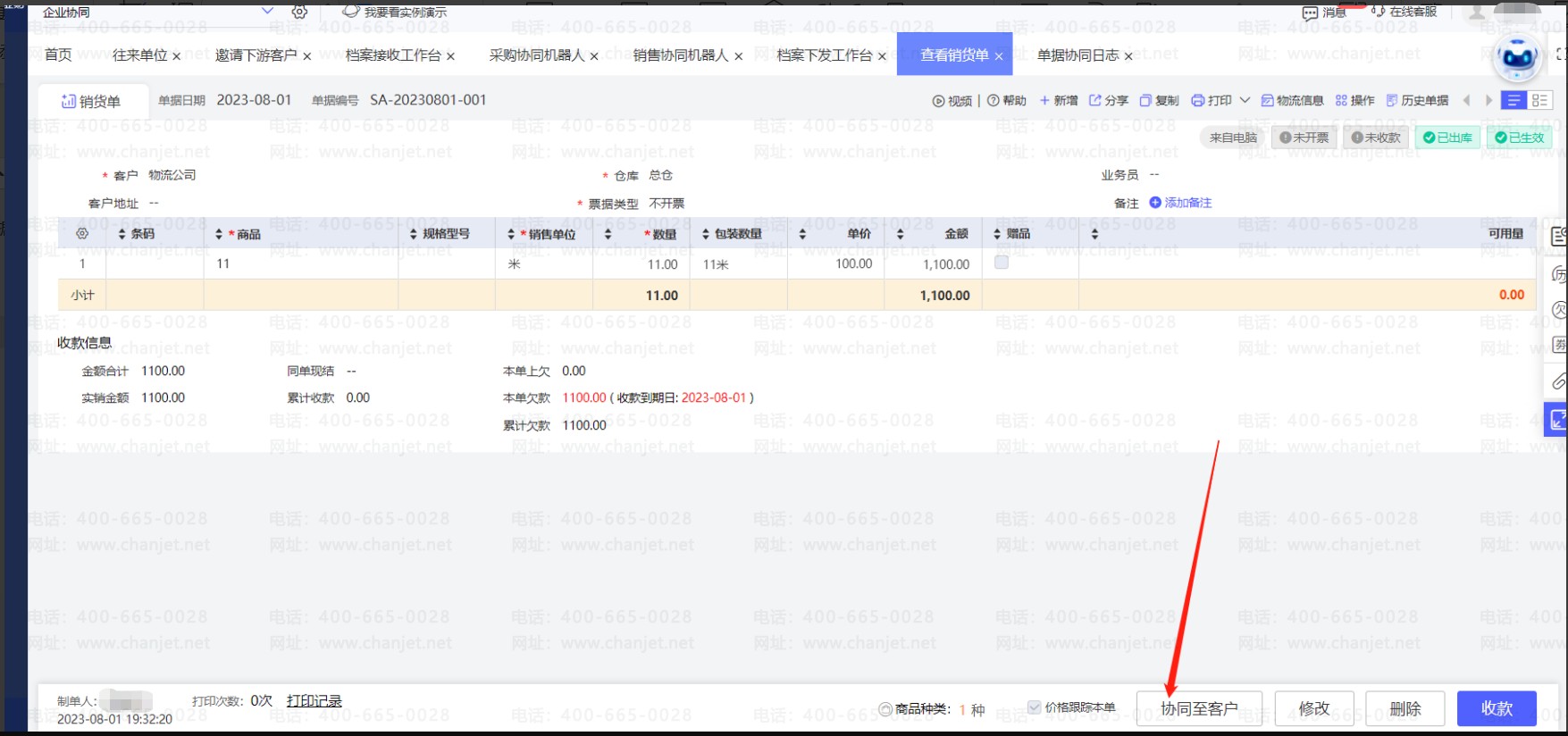Screen dimensions: 1568x736
Task: Click the 分享 share icon
Action: click(1095, 101)
